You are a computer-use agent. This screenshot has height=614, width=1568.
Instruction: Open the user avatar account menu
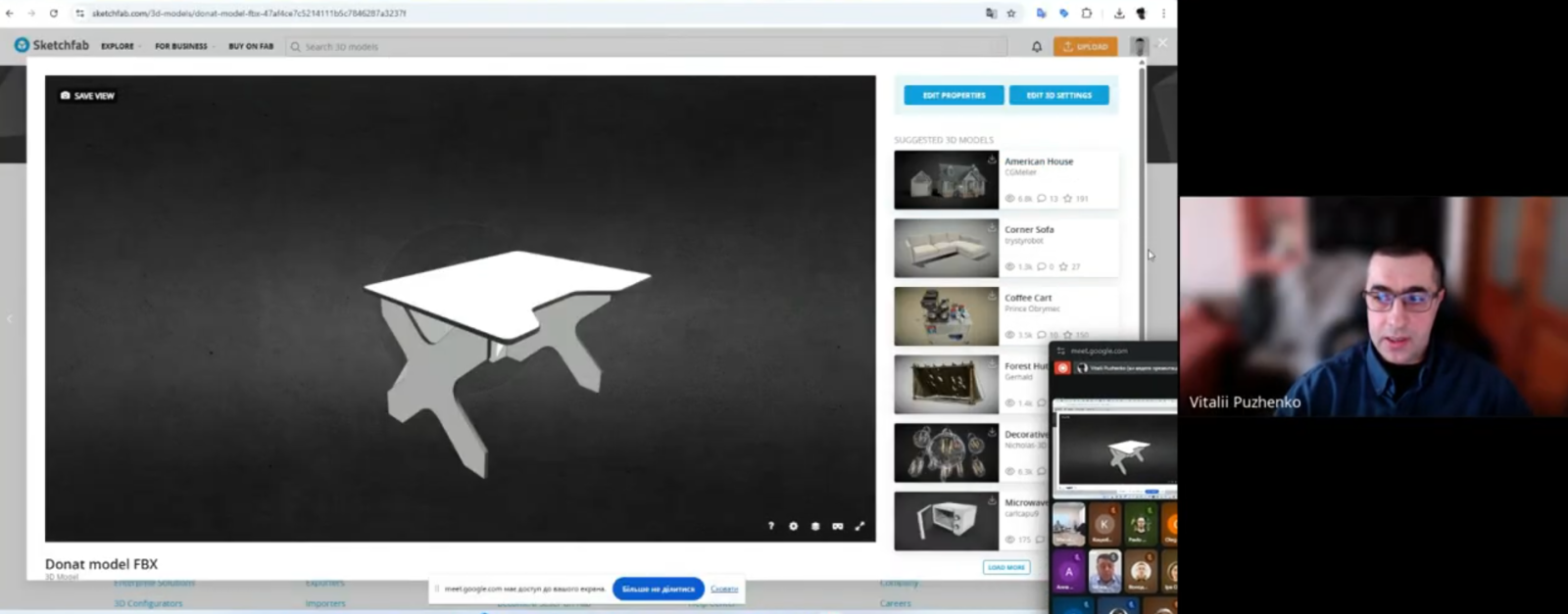pyautogui.click(x=1138, y=46)
